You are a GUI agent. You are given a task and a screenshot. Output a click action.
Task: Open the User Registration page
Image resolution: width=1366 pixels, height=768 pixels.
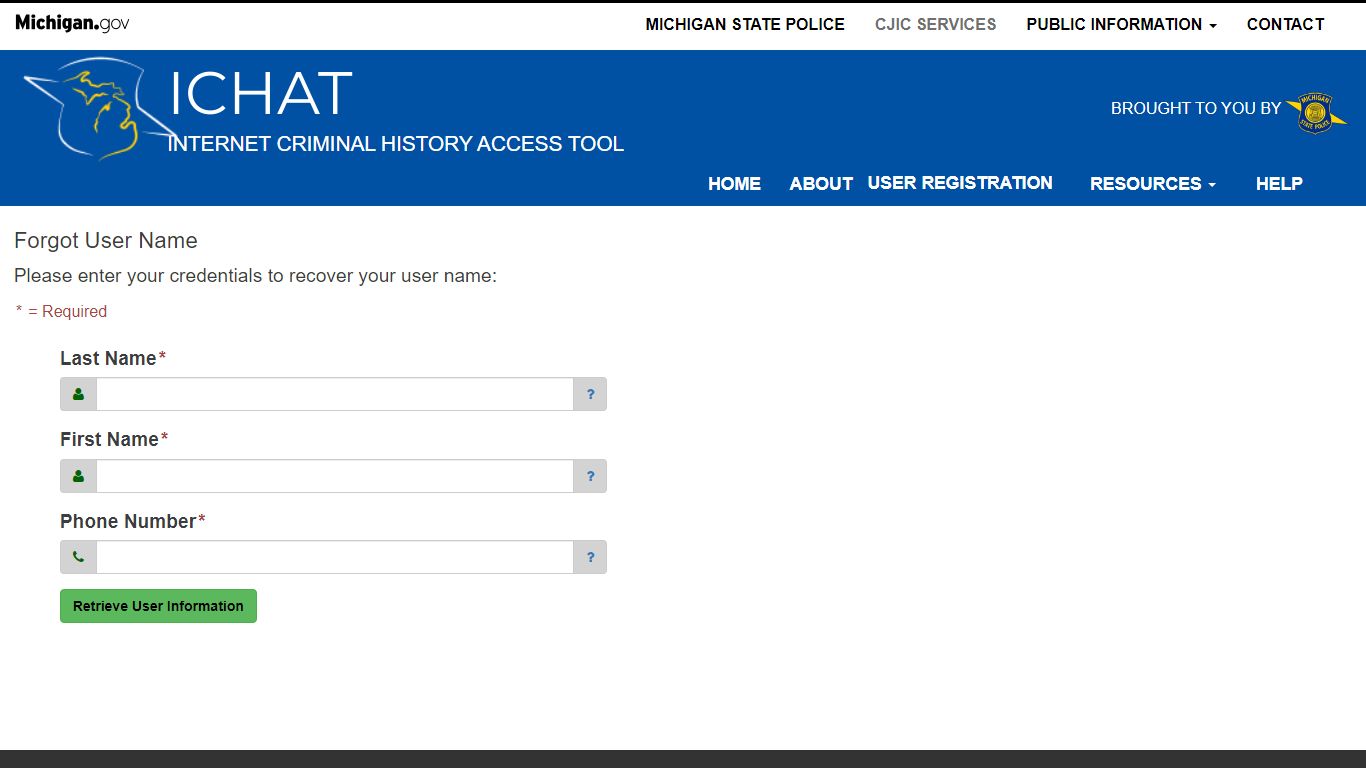click(960, 183)
